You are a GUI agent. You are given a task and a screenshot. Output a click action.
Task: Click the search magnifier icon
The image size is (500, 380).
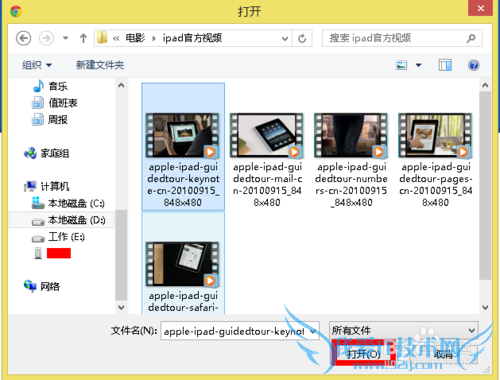(471, 38)
